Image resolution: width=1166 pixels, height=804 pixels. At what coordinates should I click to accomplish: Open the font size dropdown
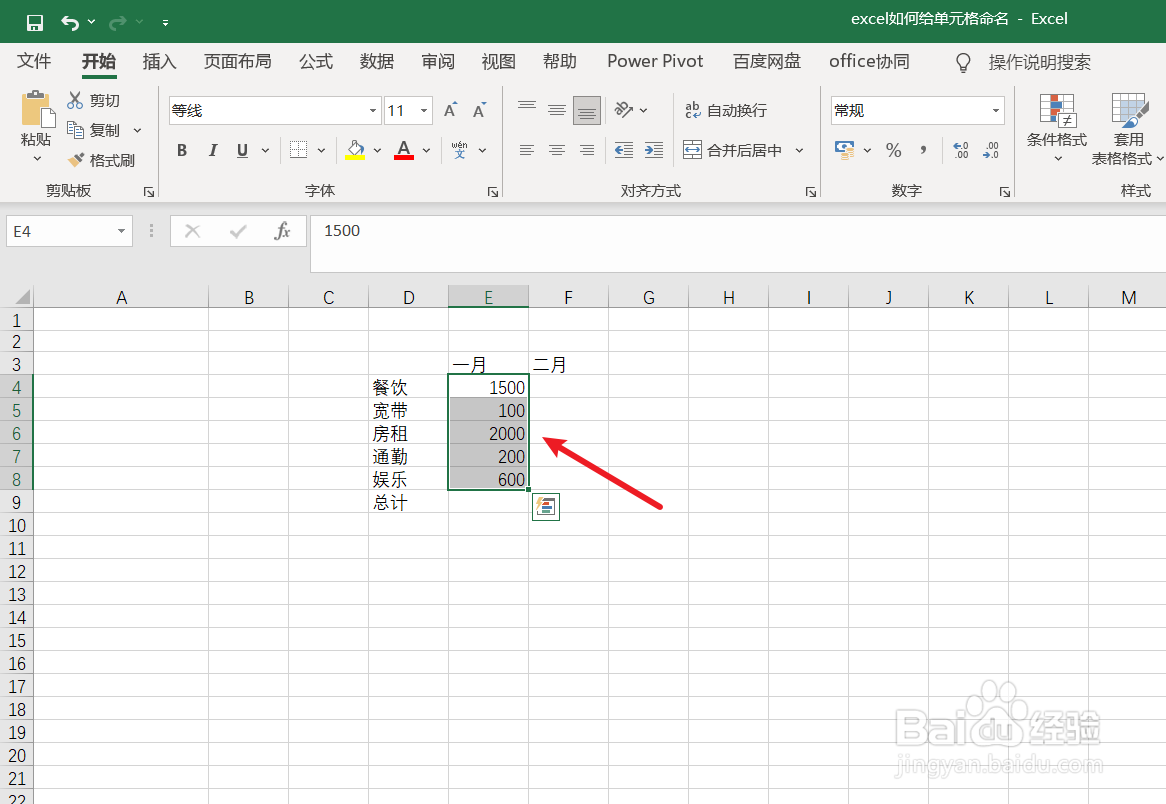(x=423, y=110)
